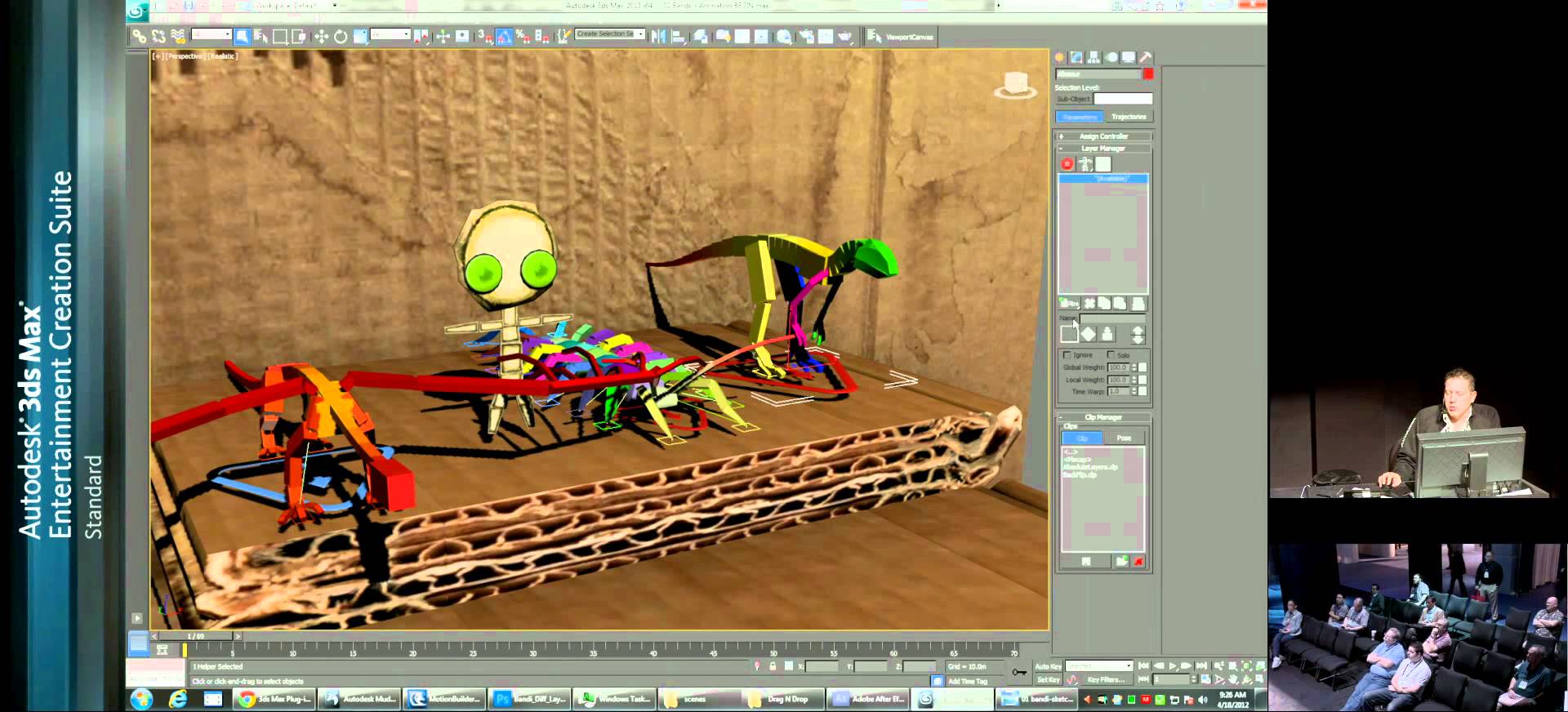1568x712 pixels.
Task: Pick the Select and Scale tool
Action: pyautogui.click(x=360, y=36)
